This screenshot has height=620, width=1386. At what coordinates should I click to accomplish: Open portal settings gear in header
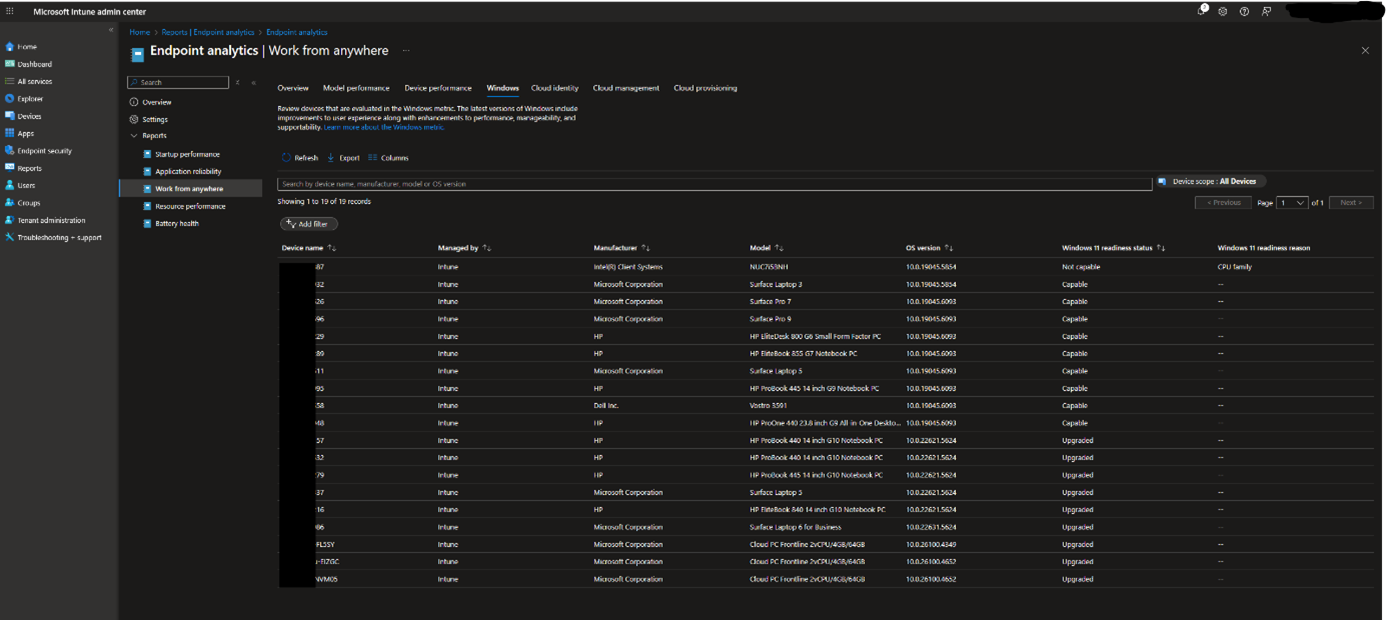(x=1223, y=12)
